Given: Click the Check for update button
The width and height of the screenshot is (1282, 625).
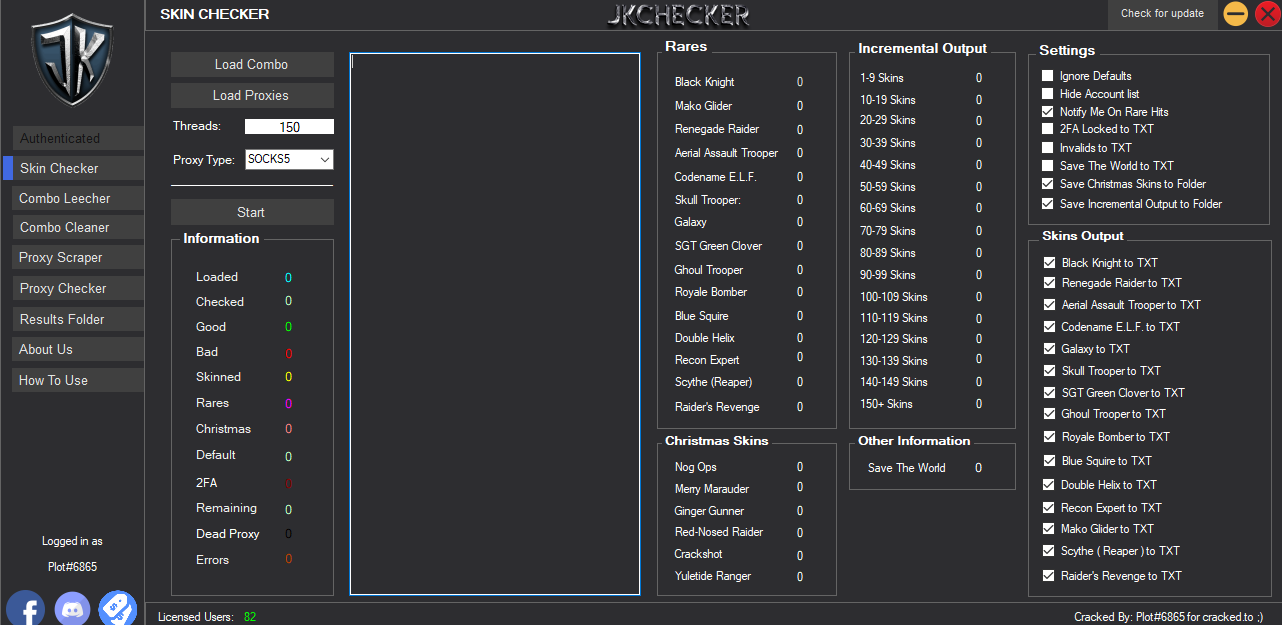Looking at the screenshot, I should (1162, 14).
